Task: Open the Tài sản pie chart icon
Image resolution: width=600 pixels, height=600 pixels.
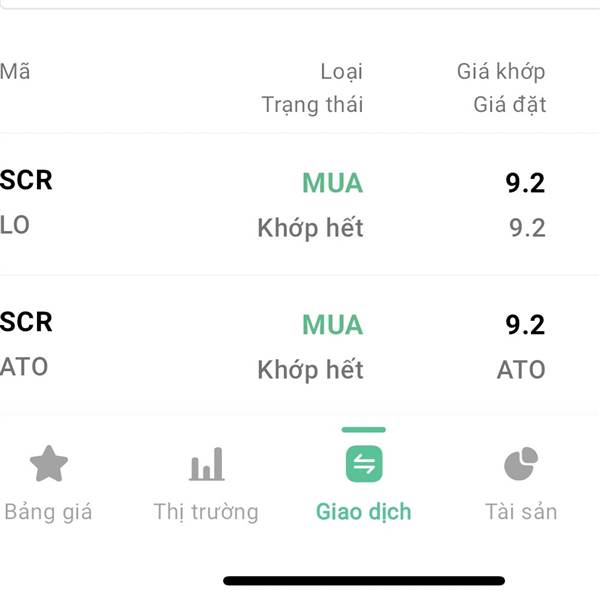Action: pyautogui.click(x=521, y=463)
